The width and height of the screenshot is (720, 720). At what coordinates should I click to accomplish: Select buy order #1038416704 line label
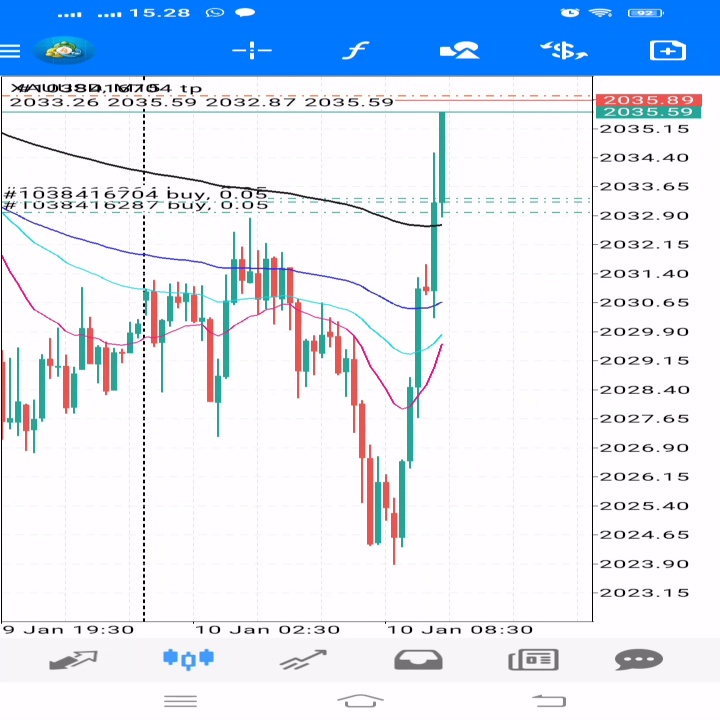135,193
